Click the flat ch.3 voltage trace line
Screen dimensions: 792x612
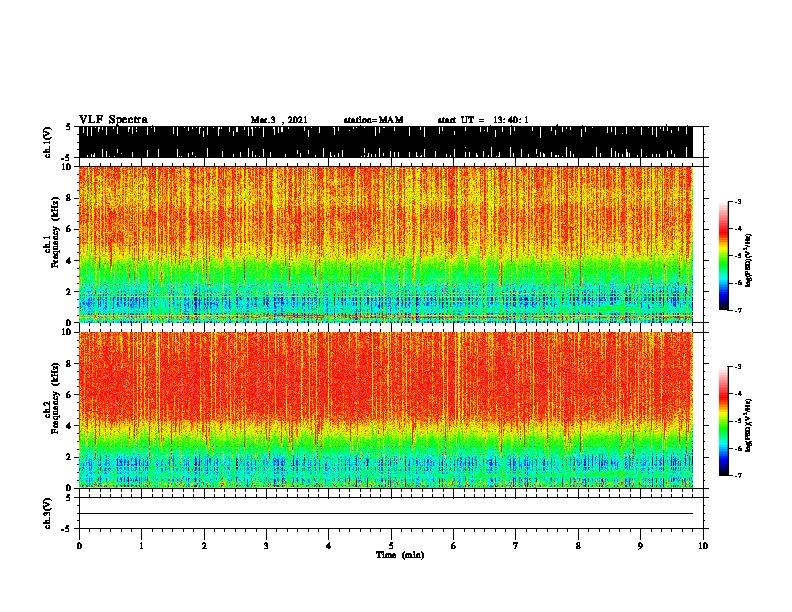pyautogui.click(x=385, y=514)
